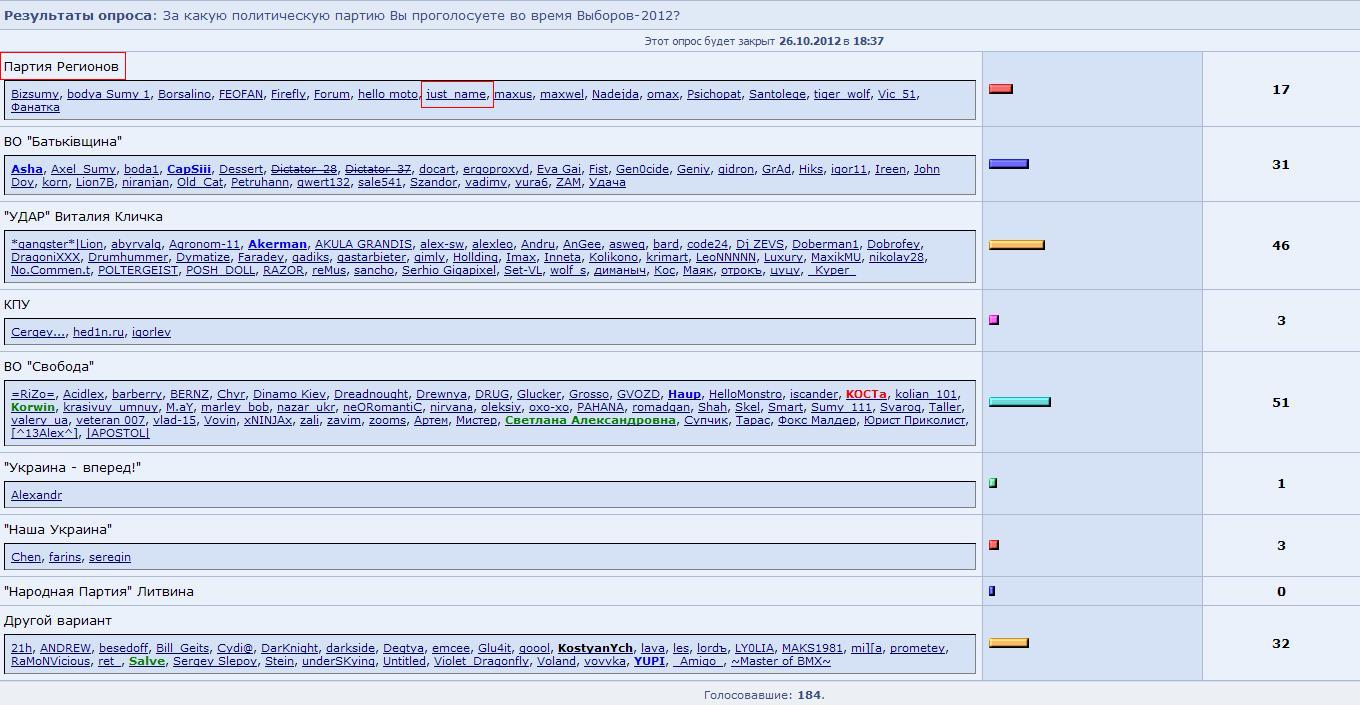1360x705 pixels.
Task: Click the seregin username link
Action: point(110,557)
